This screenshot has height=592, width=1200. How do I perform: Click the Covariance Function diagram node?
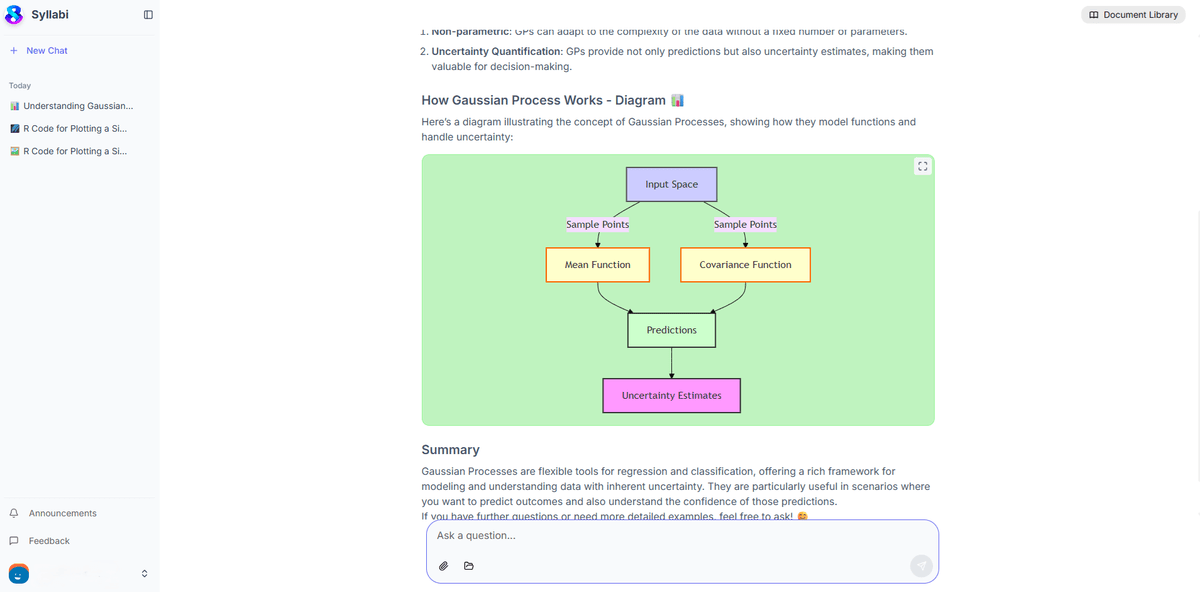(745, 265)
